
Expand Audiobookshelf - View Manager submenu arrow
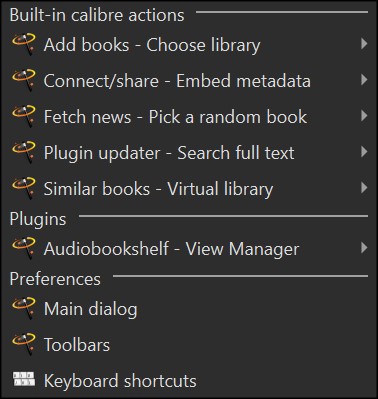click(364, 248)
